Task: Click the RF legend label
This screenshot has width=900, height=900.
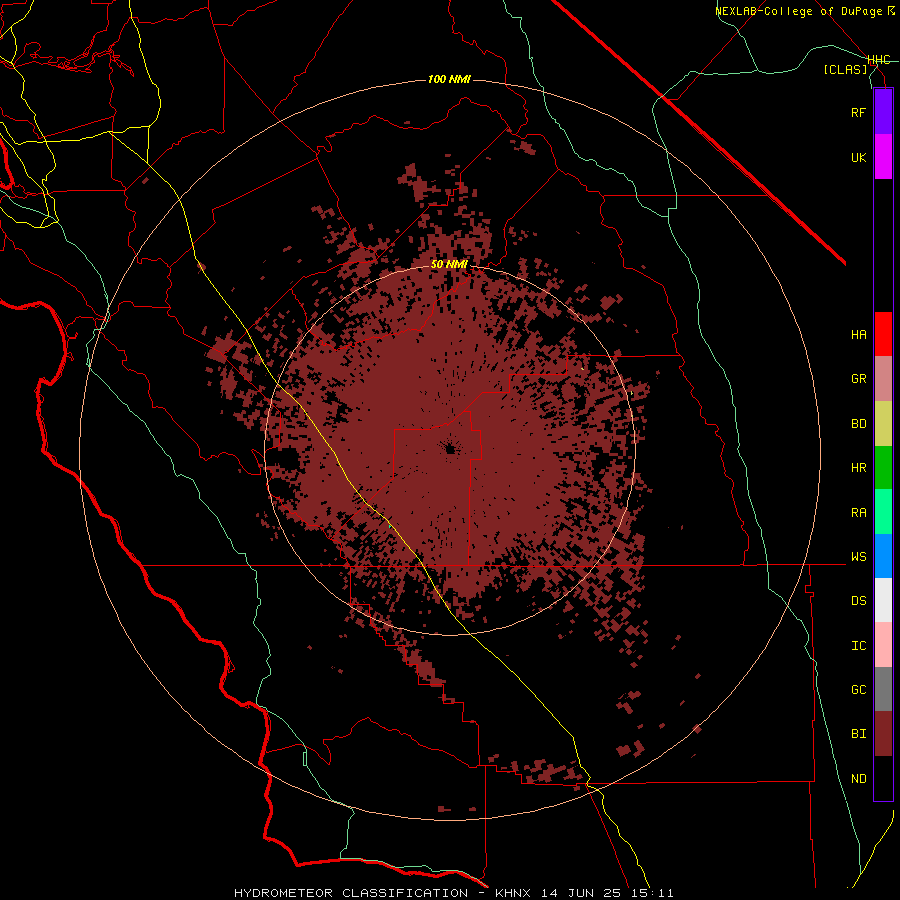Action: (858, 112)
